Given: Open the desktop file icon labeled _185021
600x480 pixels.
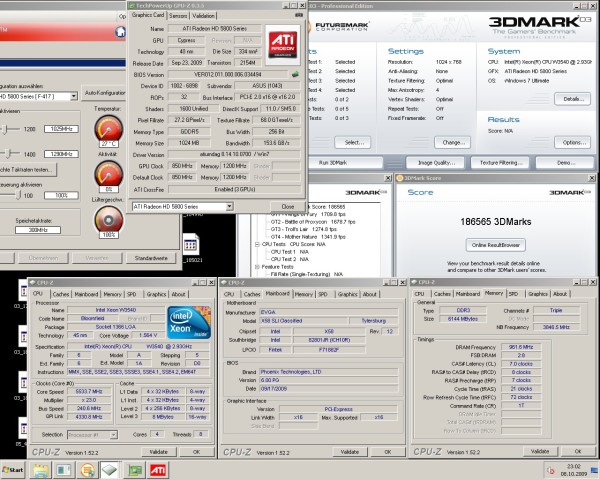Looking at the screenshot, I should 191,245.
